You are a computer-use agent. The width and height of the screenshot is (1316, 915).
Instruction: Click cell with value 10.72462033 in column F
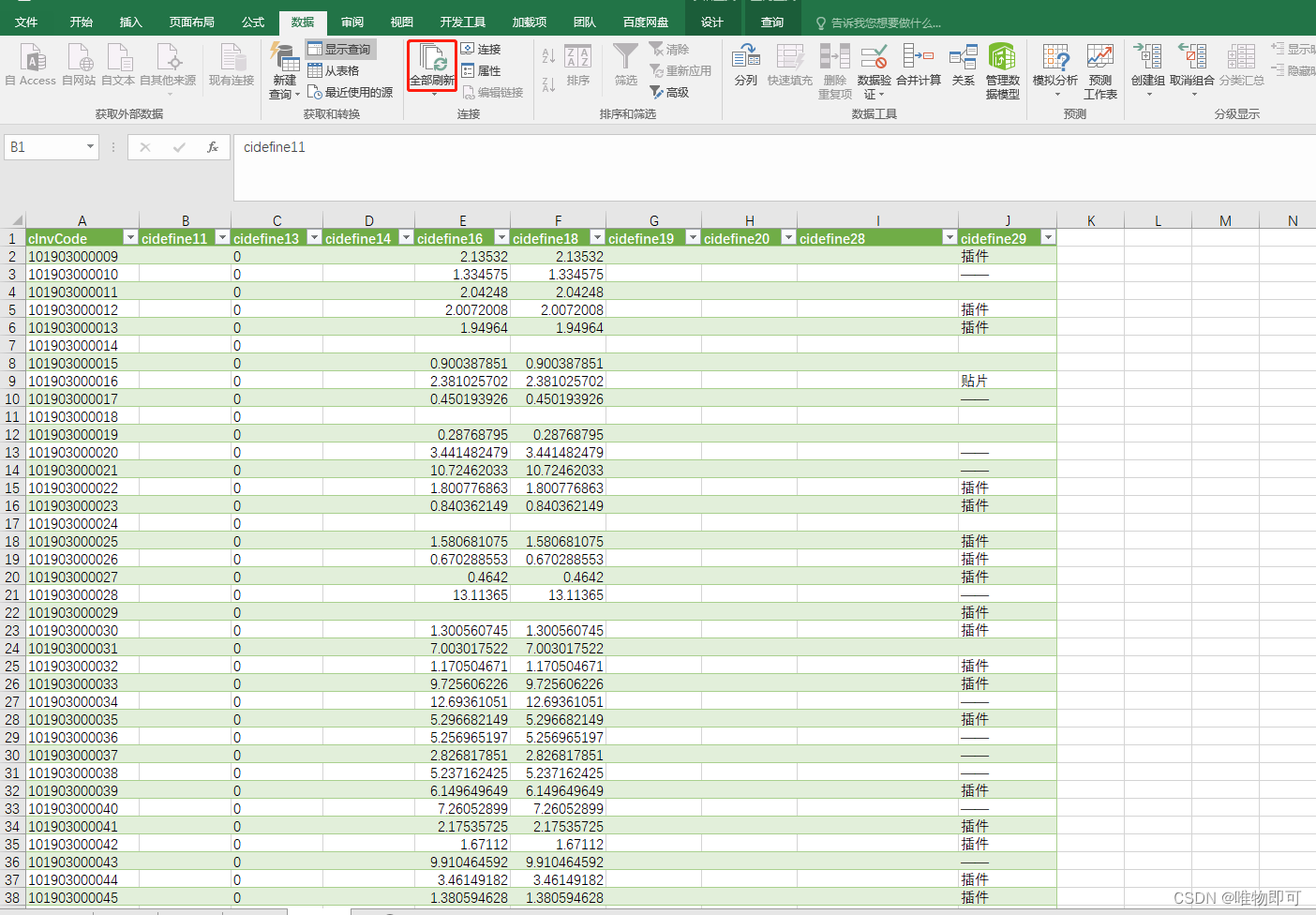(x=558, y=470)
